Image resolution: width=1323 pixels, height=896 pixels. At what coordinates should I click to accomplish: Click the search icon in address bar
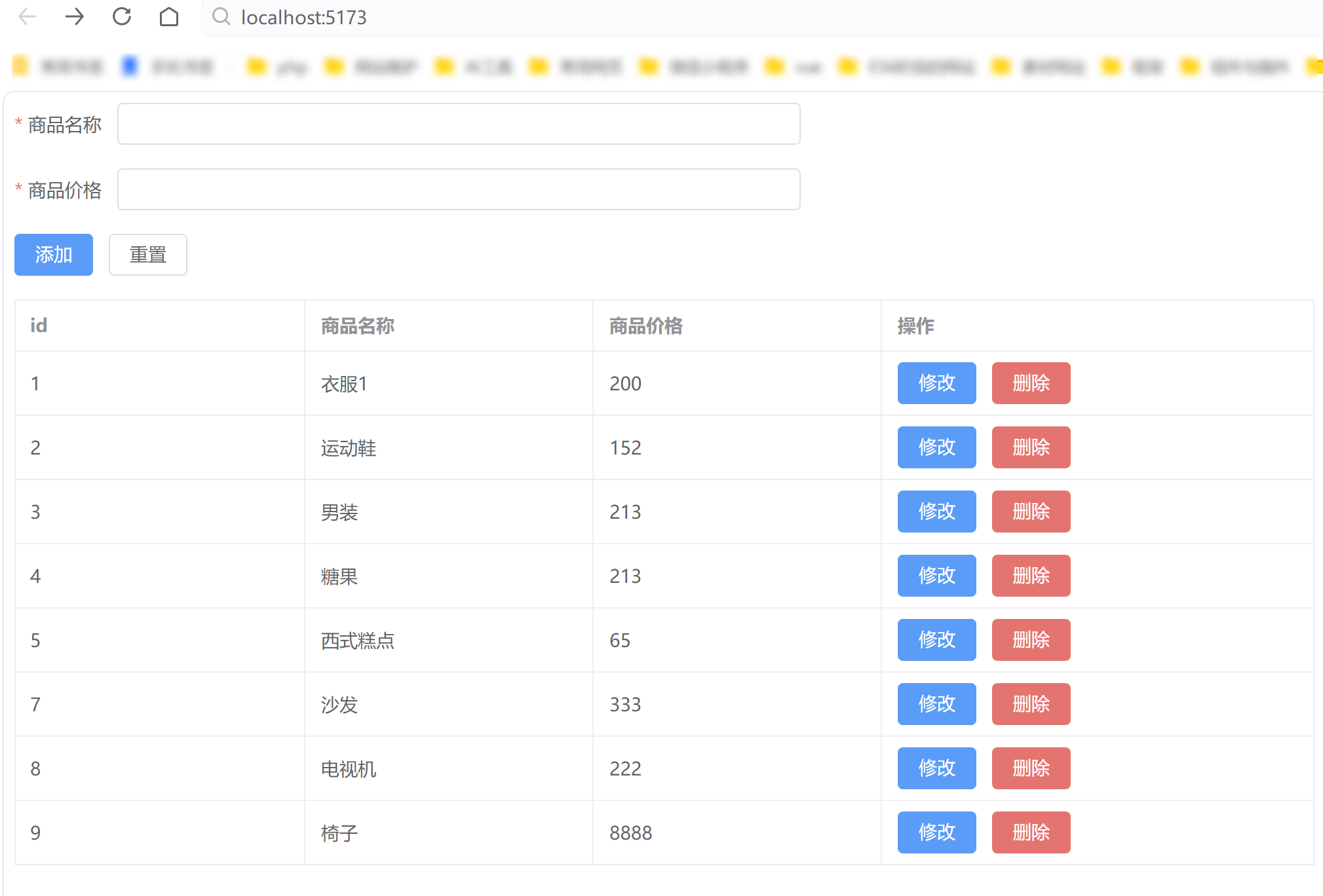click(x=221, y=16)
